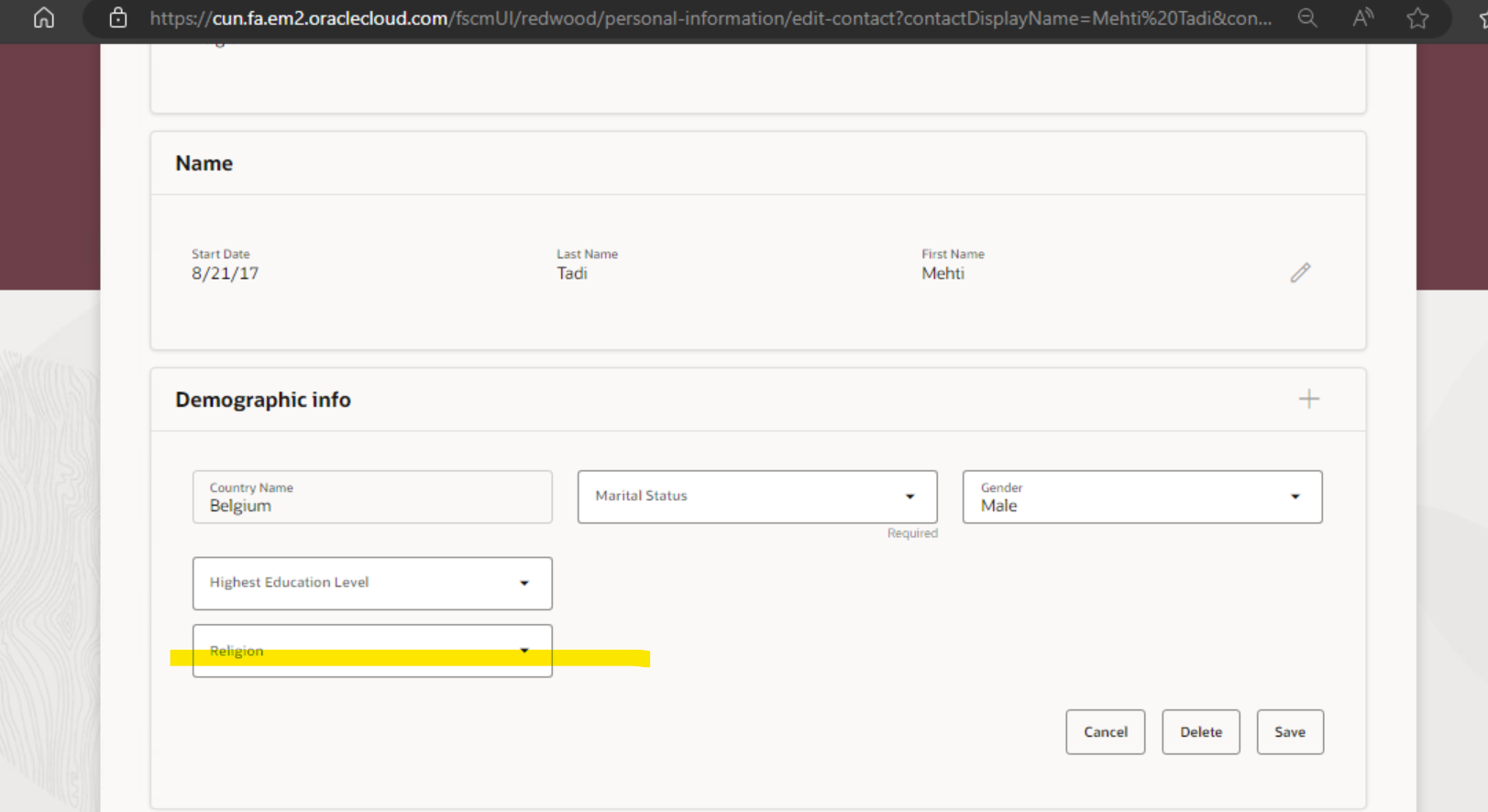Edit the Name section with pencil icon
The image size is (1488, 812).
tap(1300, 273)
